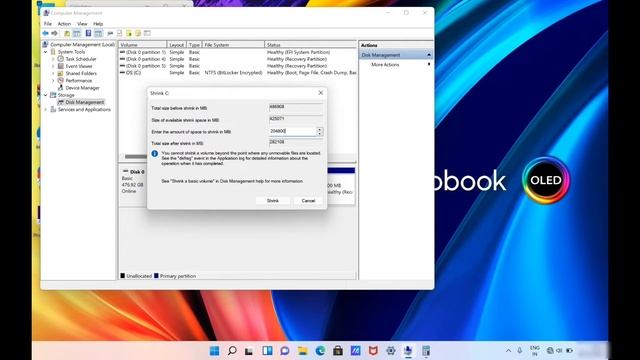Open the Settings gear on taskbar
The width and height of the screenshot is (640, 360).
point(391,351)
